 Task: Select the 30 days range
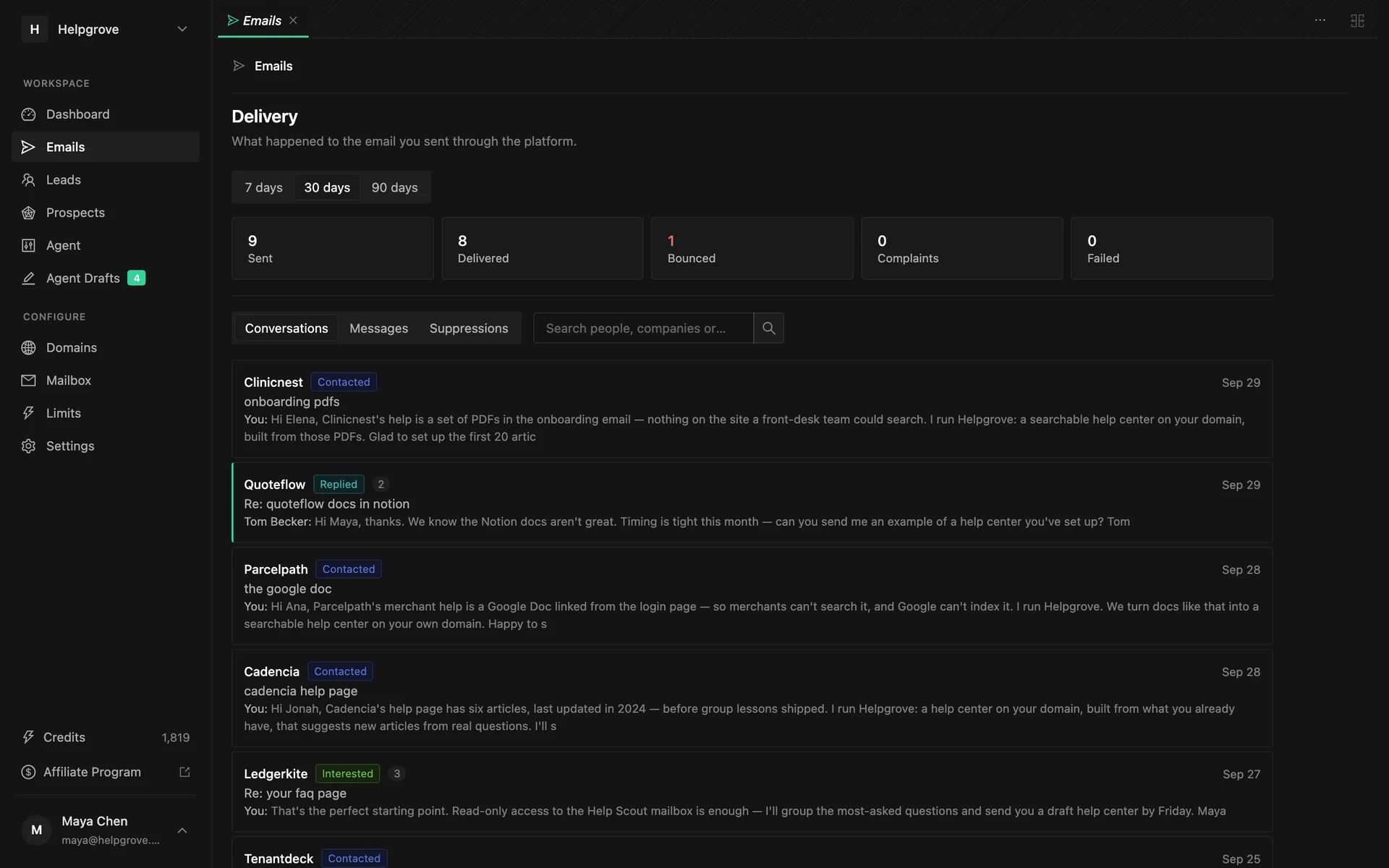(327, 187)
